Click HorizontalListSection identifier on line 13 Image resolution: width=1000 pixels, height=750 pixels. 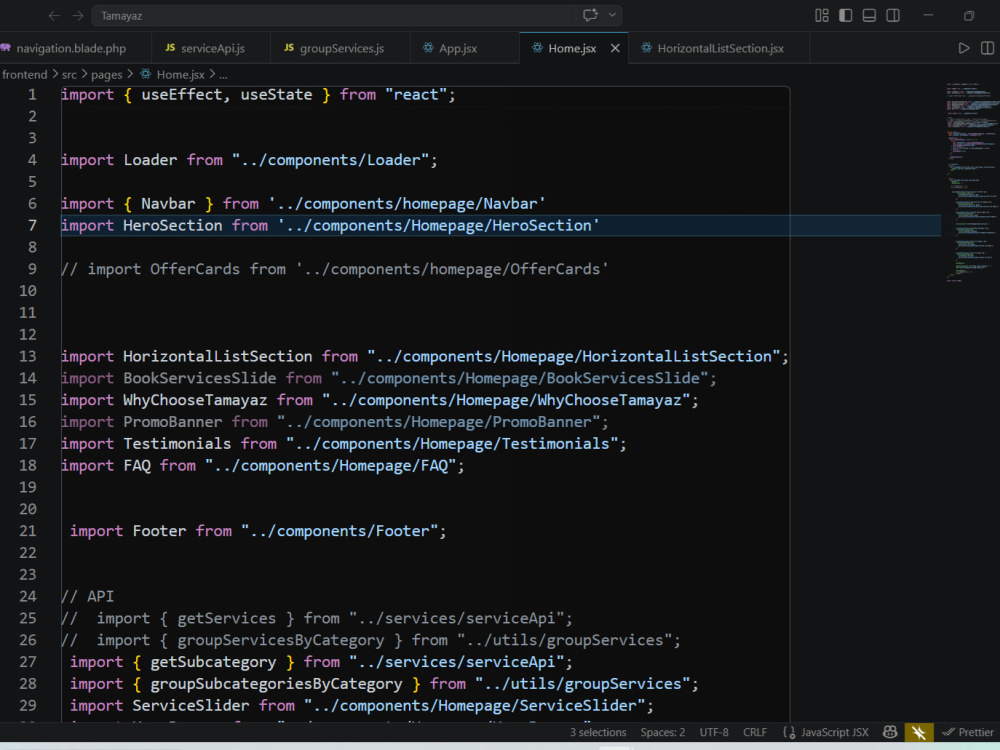pos(217,356)
